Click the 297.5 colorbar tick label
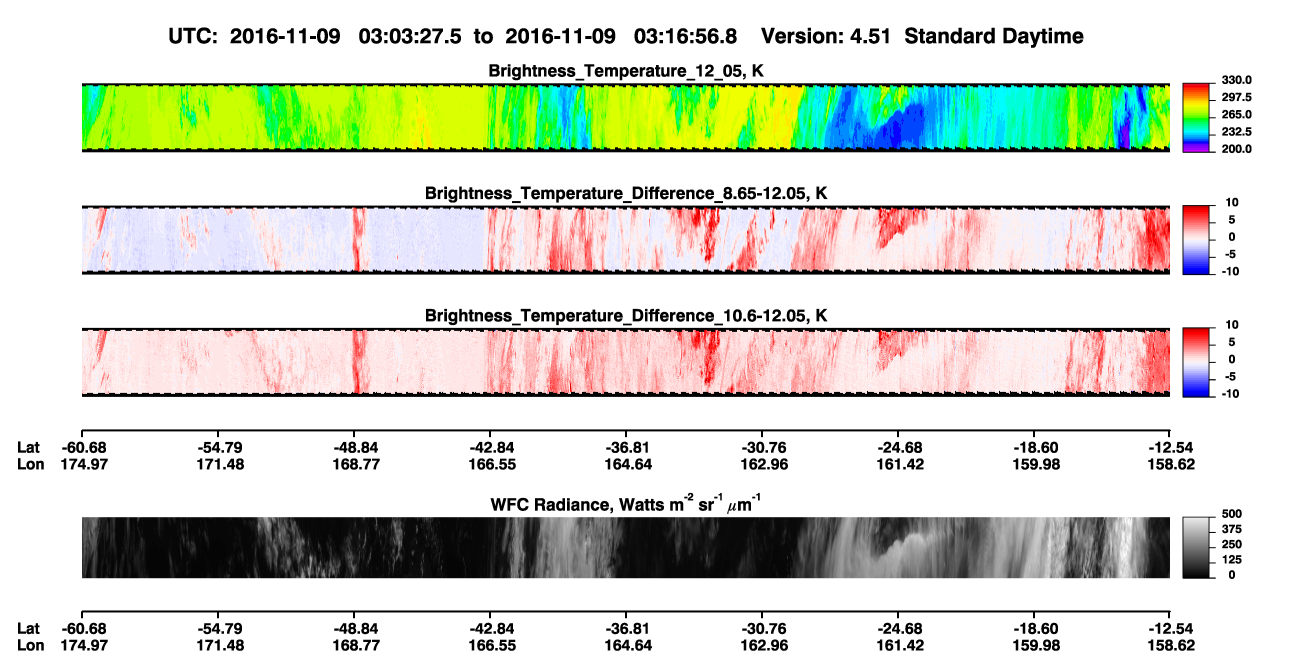1300x667 pixels. [x=1235, y=98]
